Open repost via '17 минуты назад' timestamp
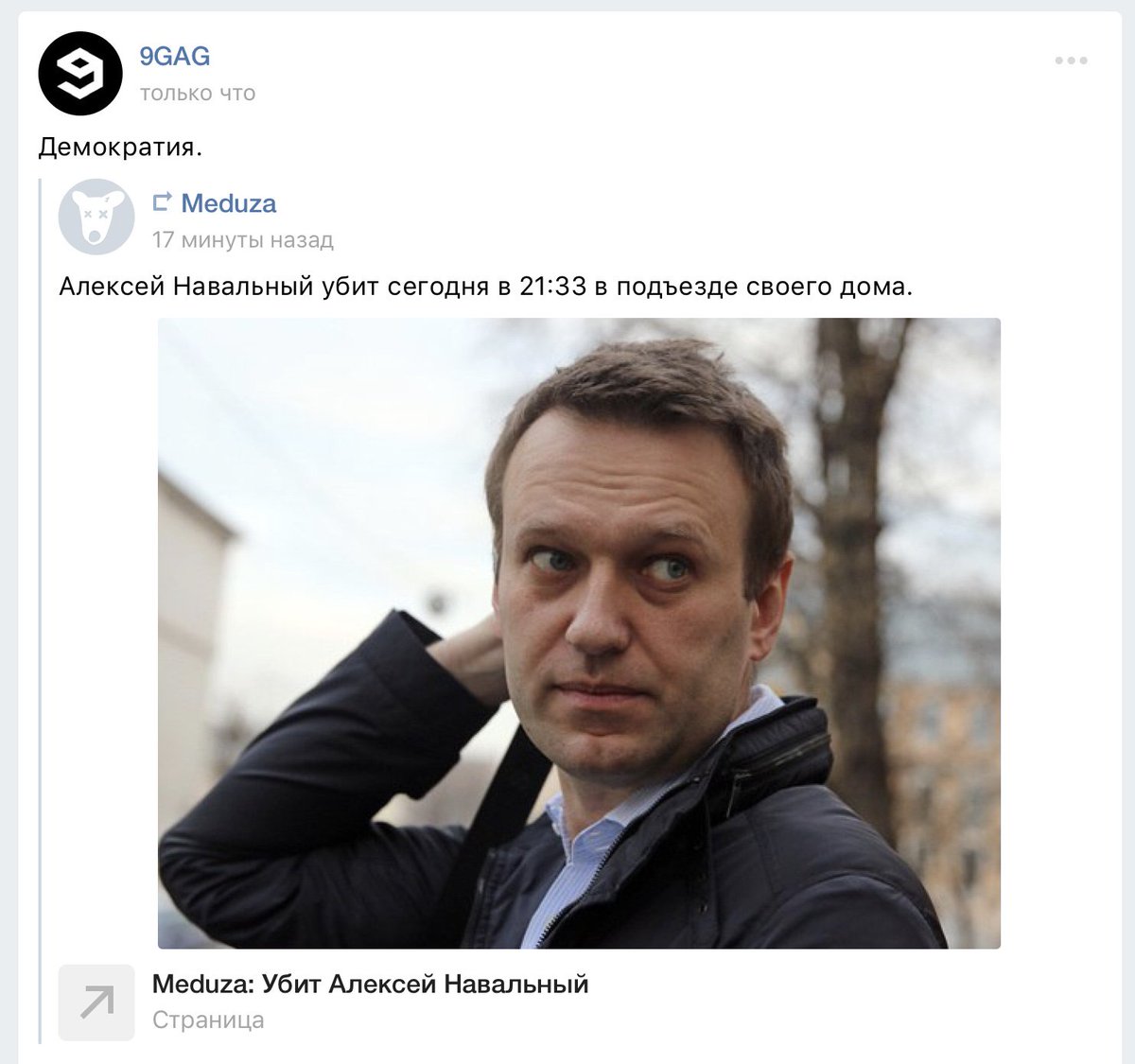Viewport: 1135px width, 1064px height. [243, 240]
